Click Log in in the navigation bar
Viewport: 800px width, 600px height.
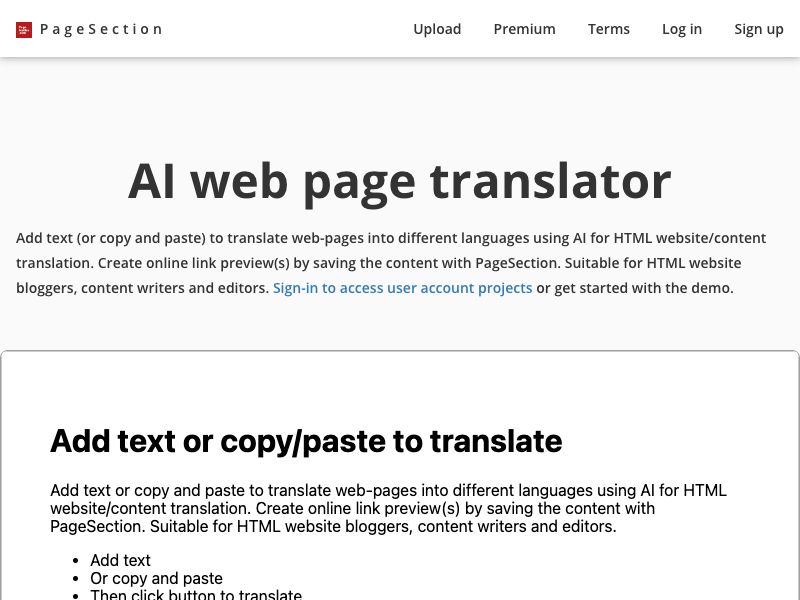[x=682, y=29]
